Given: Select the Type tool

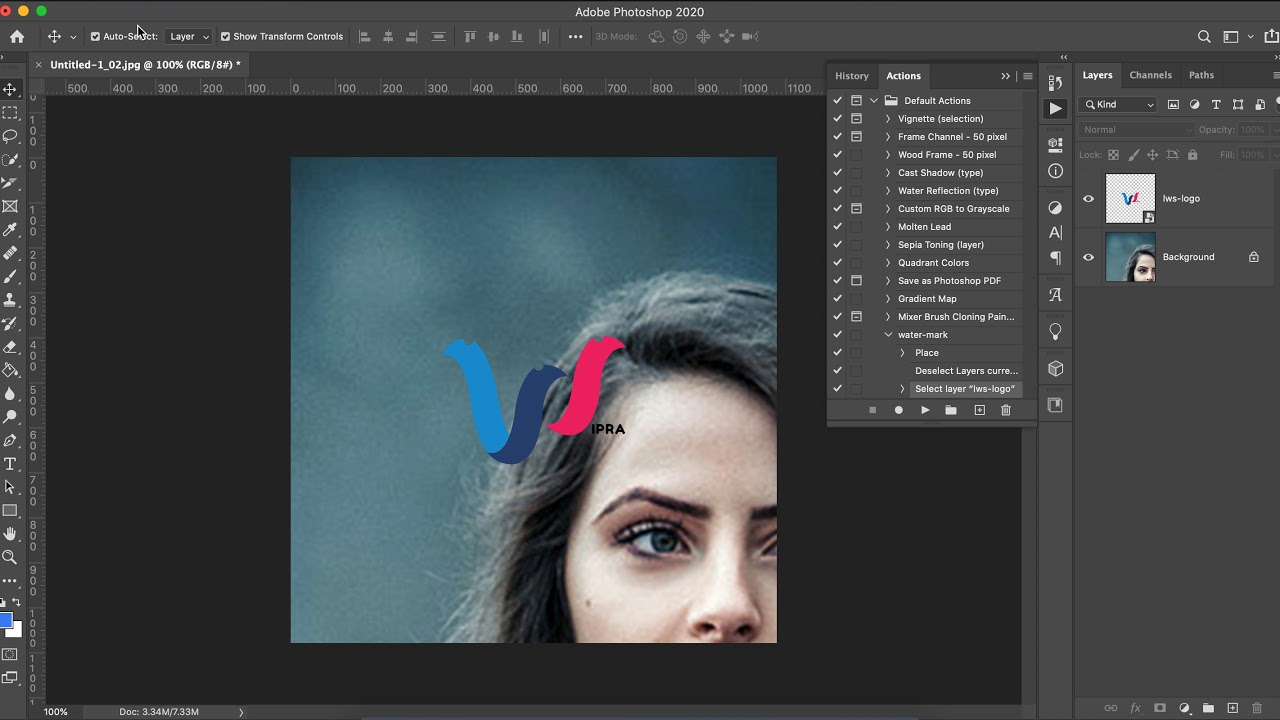Looking at the screenshot, I should coord(10,464).
